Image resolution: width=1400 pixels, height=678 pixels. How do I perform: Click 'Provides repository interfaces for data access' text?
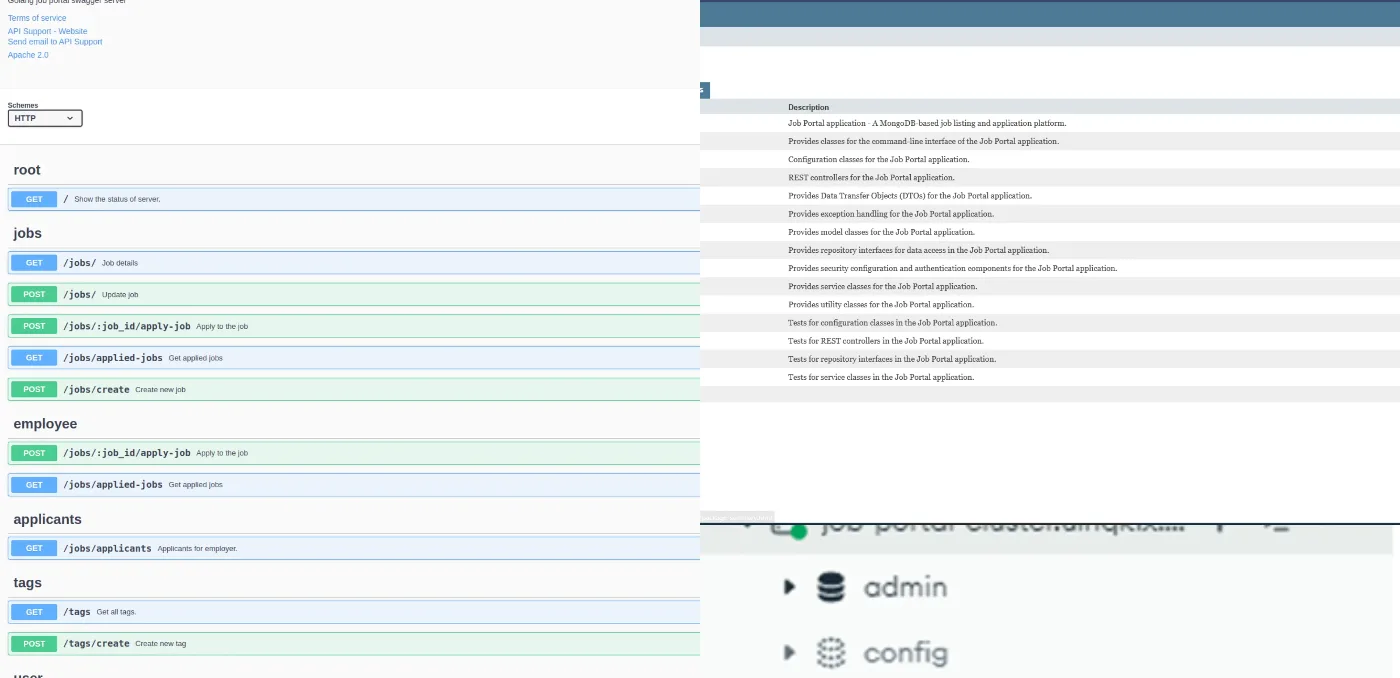point(918,251)
